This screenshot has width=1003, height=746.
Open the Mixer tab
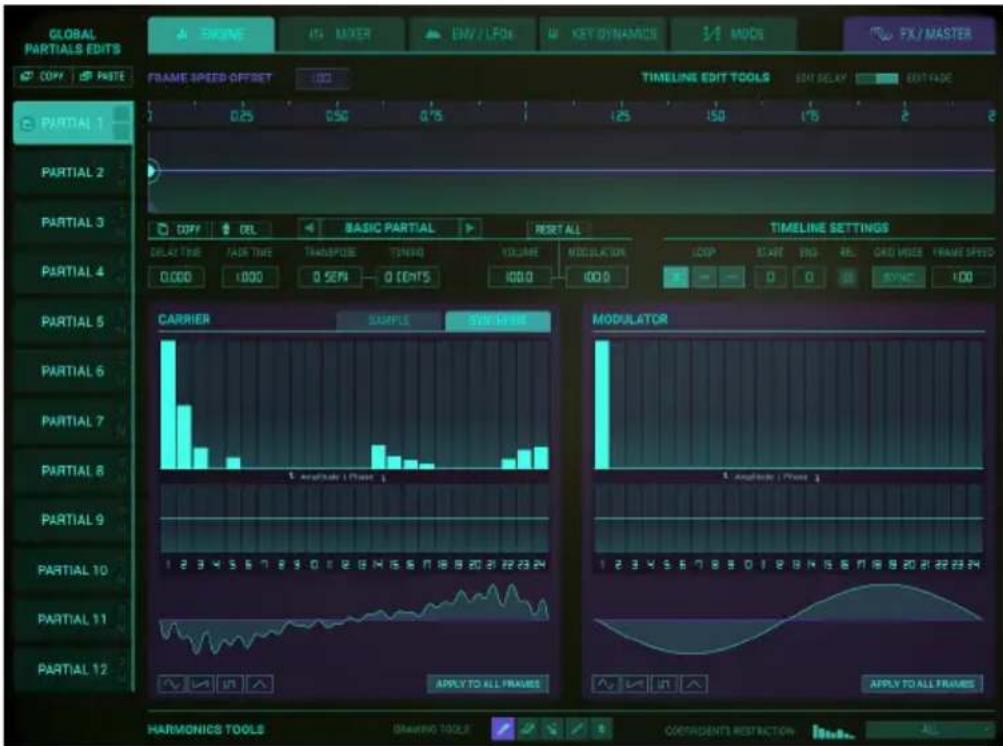click(x=342, y=34)
